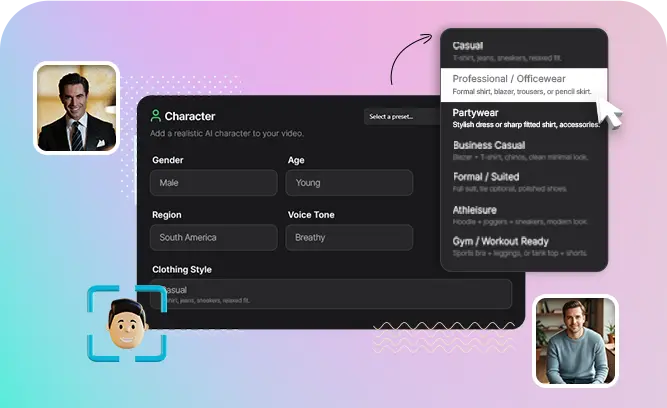Pick the Gym / Workout Ready option
Screen dimensions: 667x408
(524, 247)
